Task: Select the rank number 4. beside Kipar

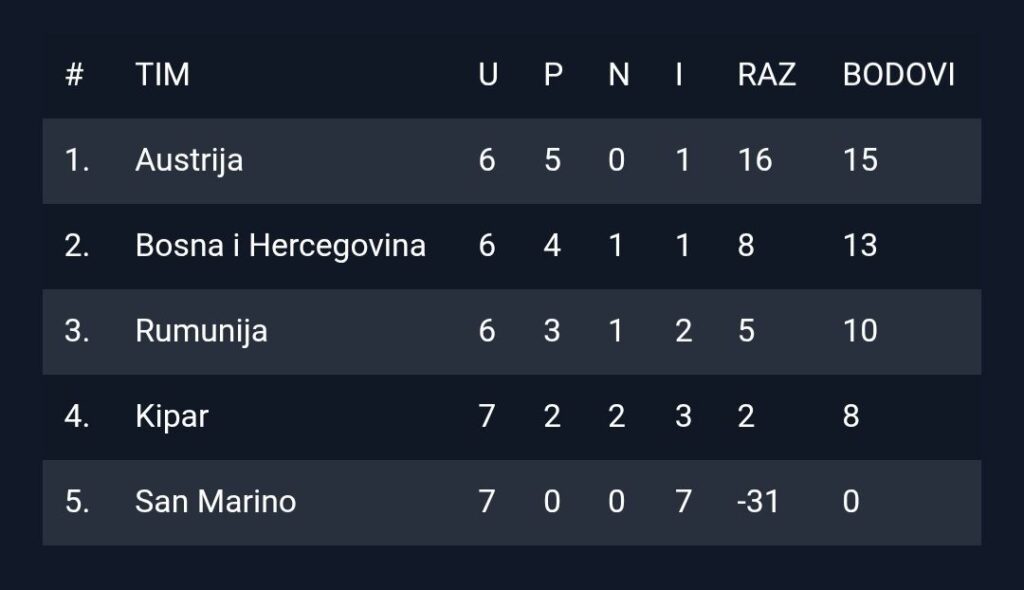Action: click(x=77, y=416)
